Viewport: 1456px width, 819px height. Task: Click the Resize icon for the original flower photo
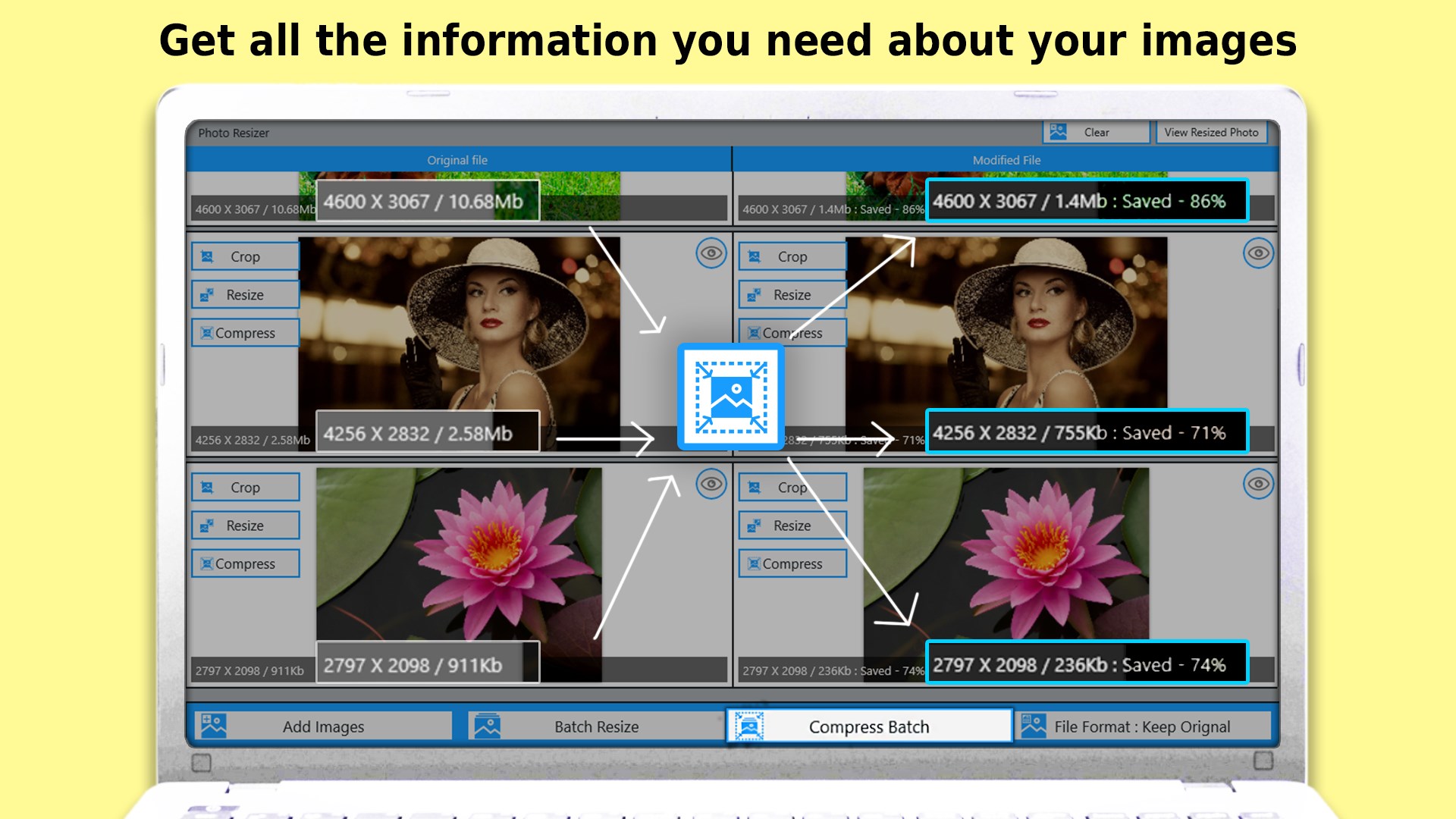[207, 526]
